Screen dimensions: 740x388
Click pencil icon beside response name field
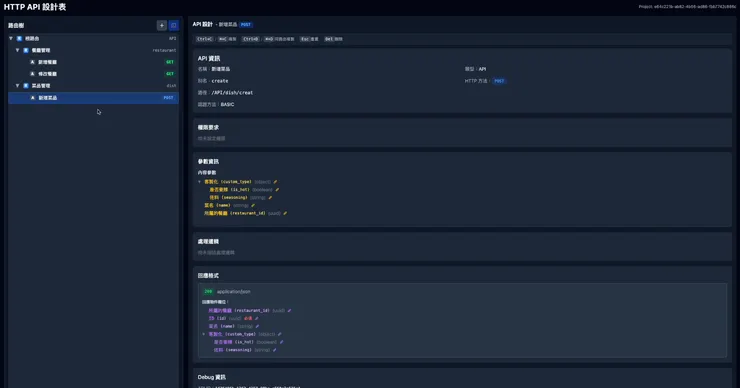pos(257,326)
